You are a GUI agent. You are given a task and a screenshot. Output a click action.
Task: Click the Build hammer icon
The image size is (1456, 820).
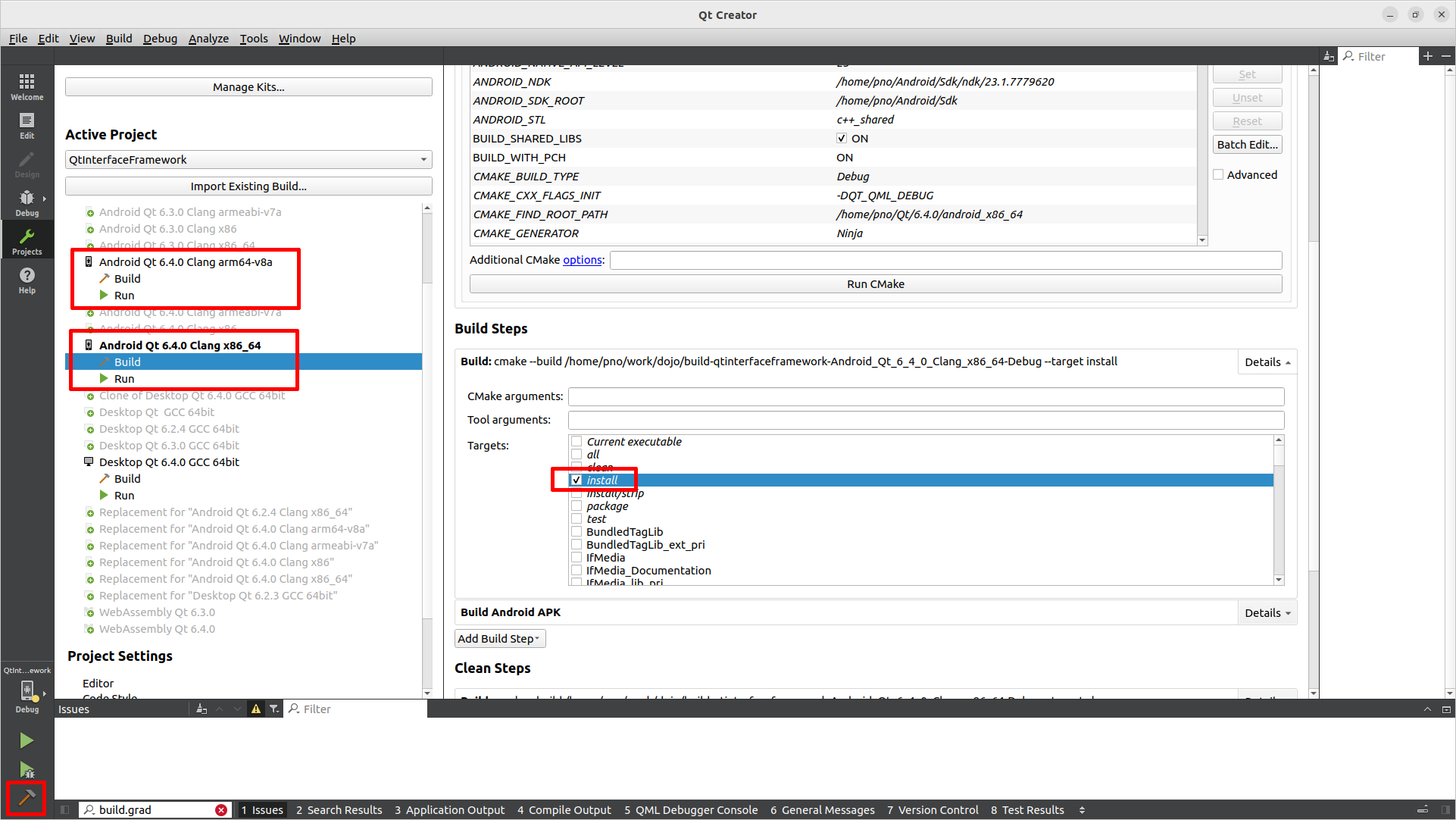[x=27, y=797]
